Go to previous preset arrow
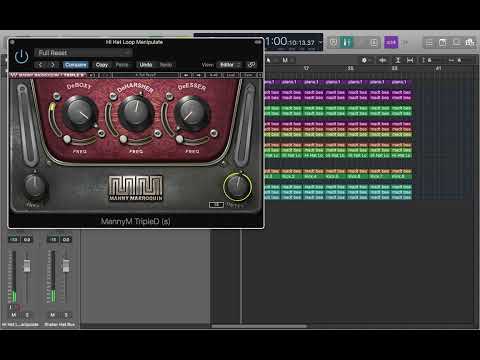The width and height of the screenshot is (480, 360). click(40, 65)
